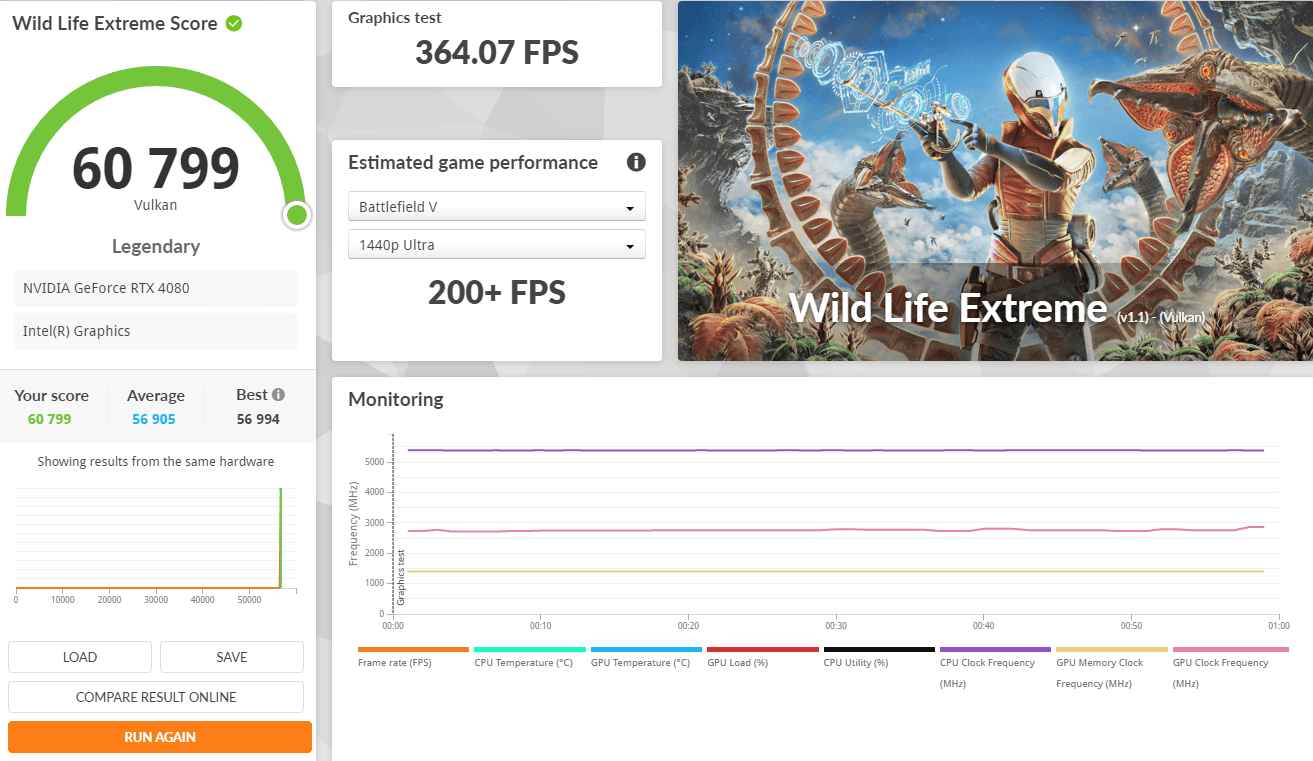This screenshot has height=761, width=1313.
Task: Click the Monitoring heading
Action: (395, 399)
